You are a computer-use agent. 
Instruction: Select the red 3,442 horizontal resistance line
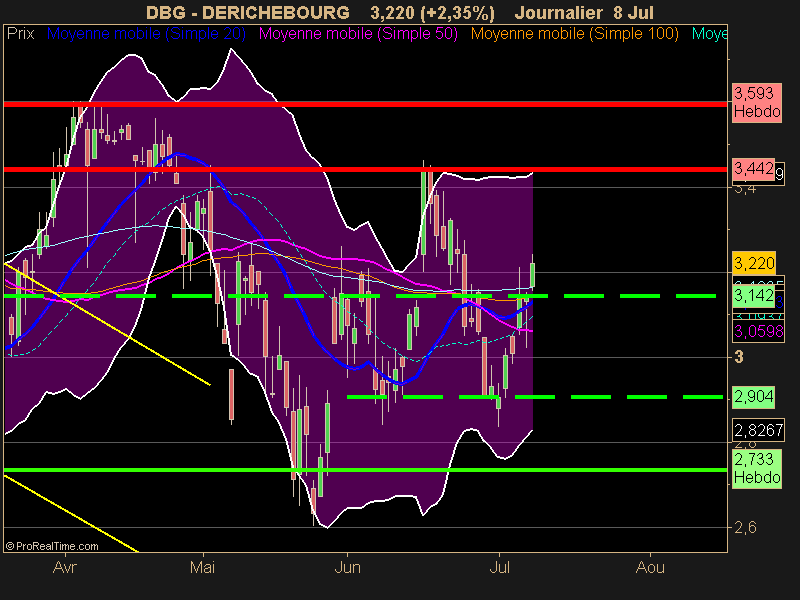click(365, 169)
